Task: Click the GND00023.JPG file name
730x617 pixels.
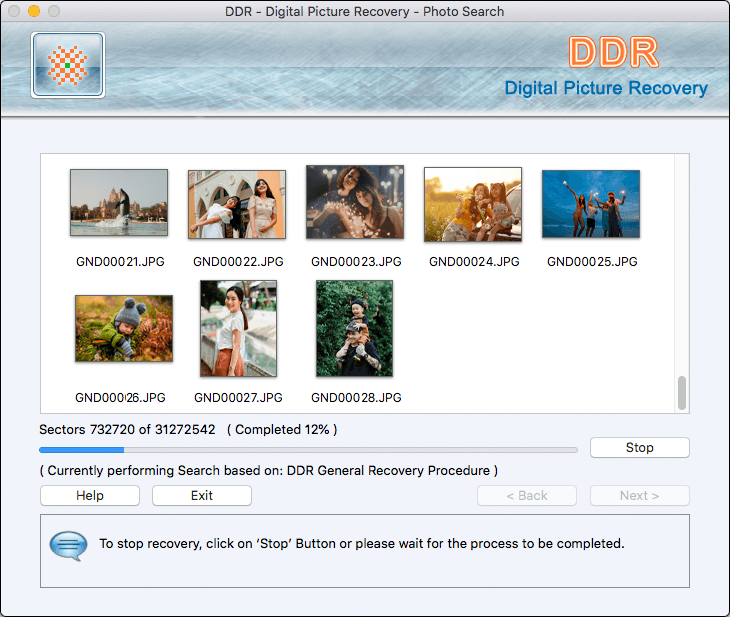Action: click(356, 262)
